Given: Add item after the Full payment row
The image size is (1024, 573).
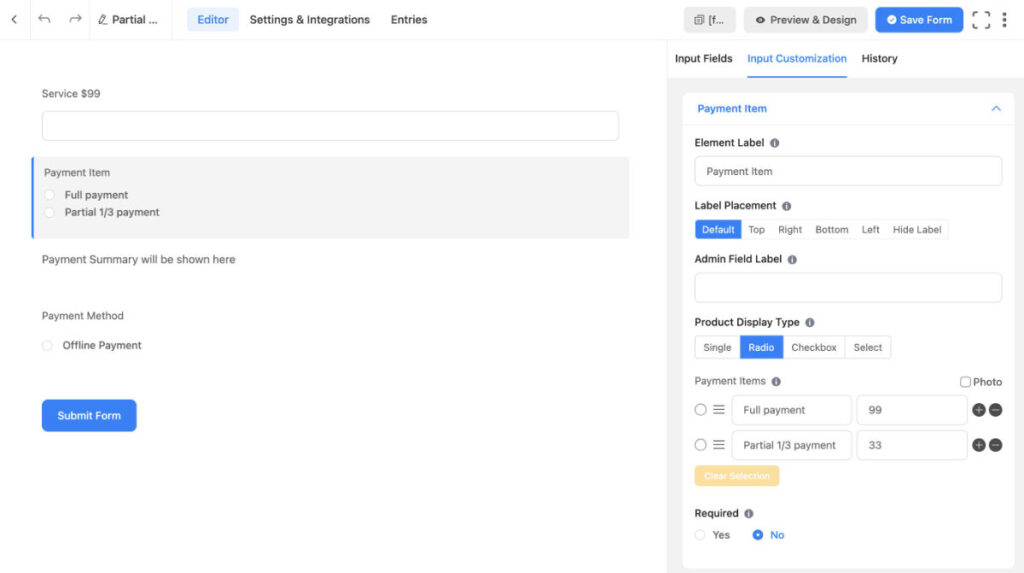Looking at the screenshot, I should (978, 410).
